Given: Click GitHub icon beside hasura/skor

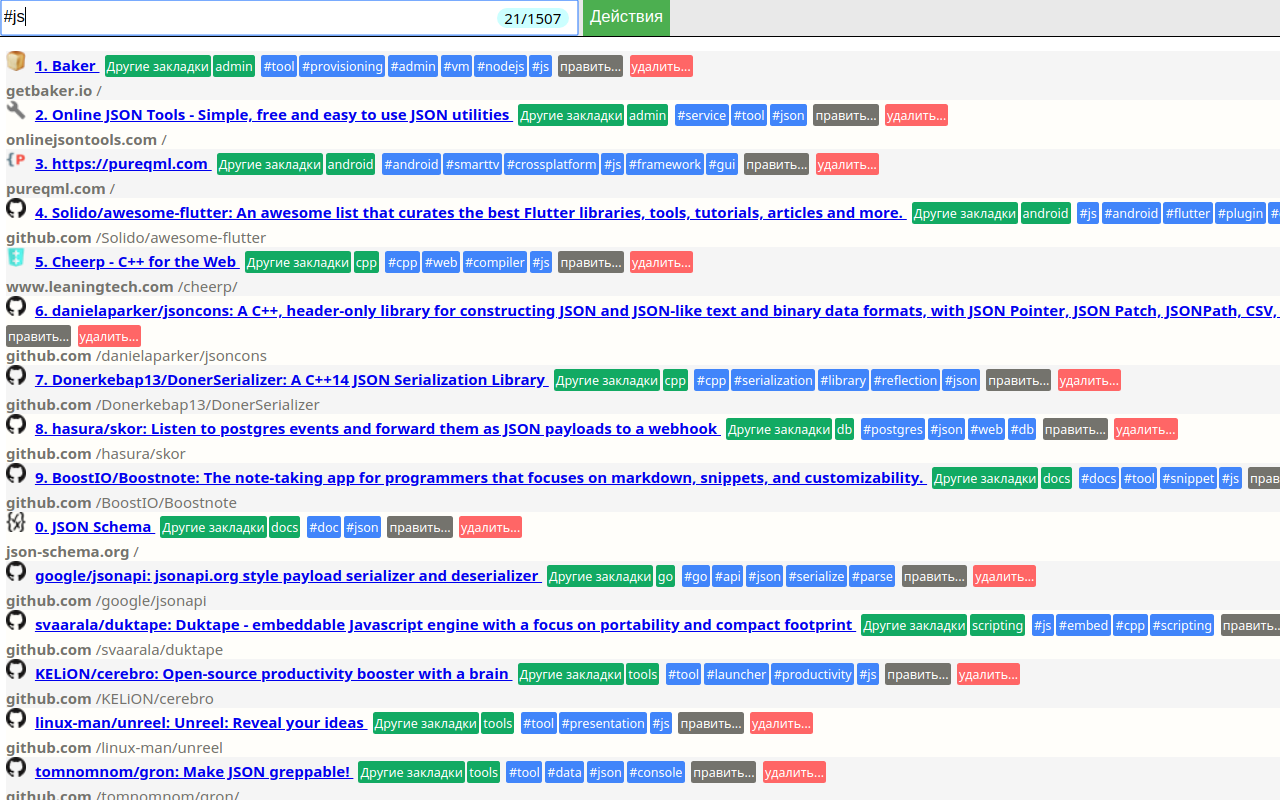Looking at the screenshot, I should coord(16,424).
